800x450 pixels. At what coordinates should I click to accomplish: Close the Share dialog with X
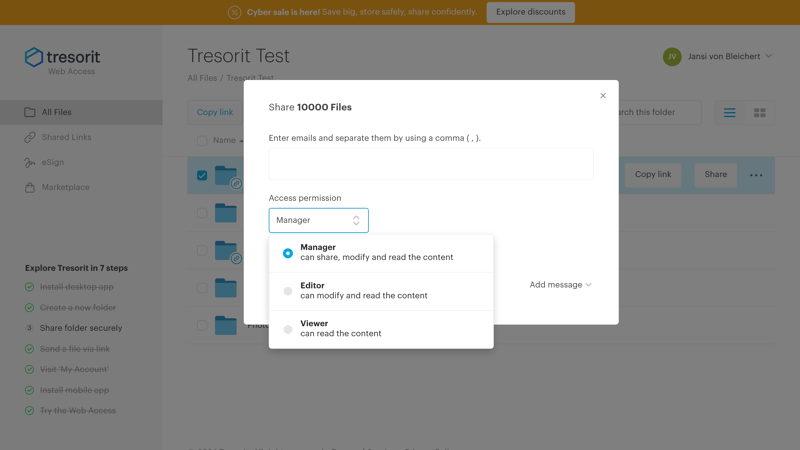coord(603,96)
